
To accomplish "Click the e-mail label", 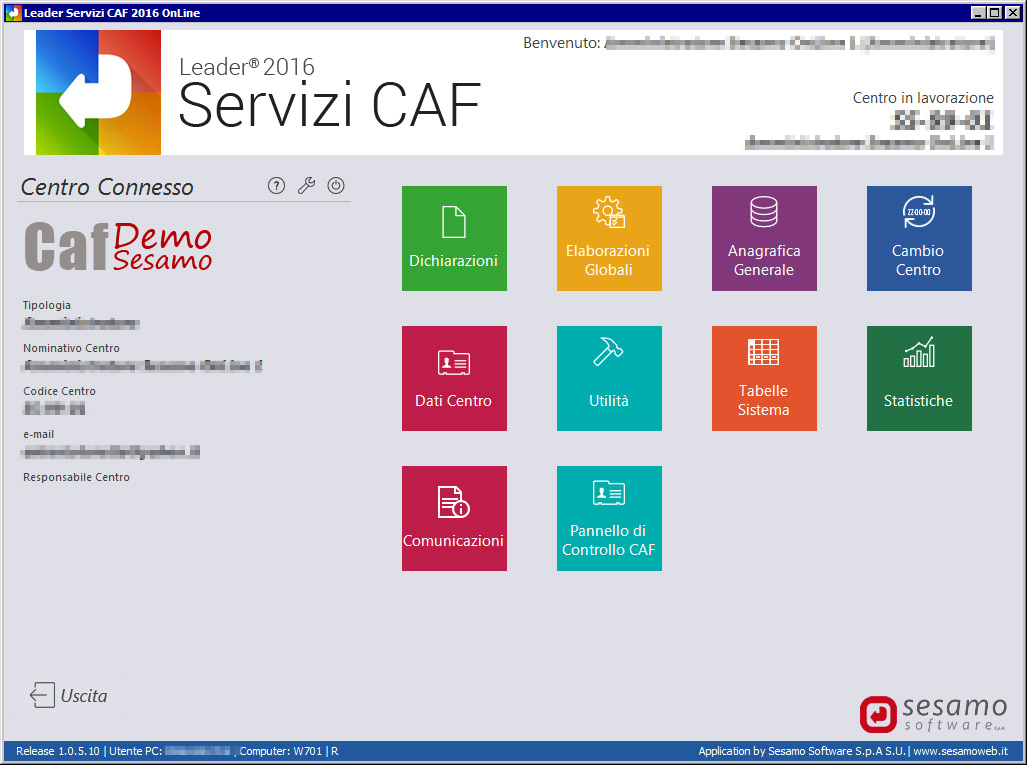I will pyautogui.click(x=39, y=434).
